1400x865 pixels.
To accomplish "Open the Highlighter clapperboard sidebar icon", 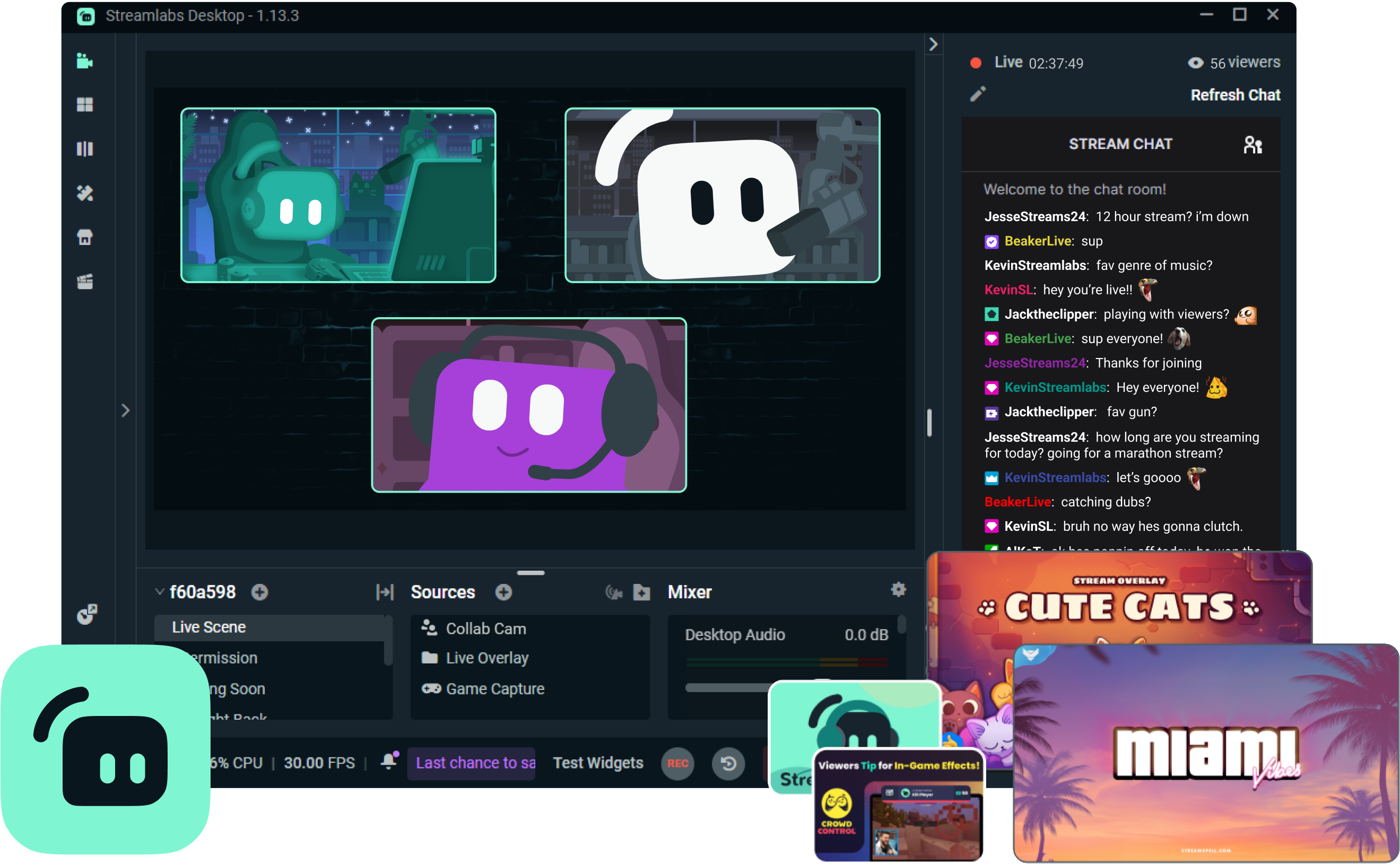I will pos(85,282).
